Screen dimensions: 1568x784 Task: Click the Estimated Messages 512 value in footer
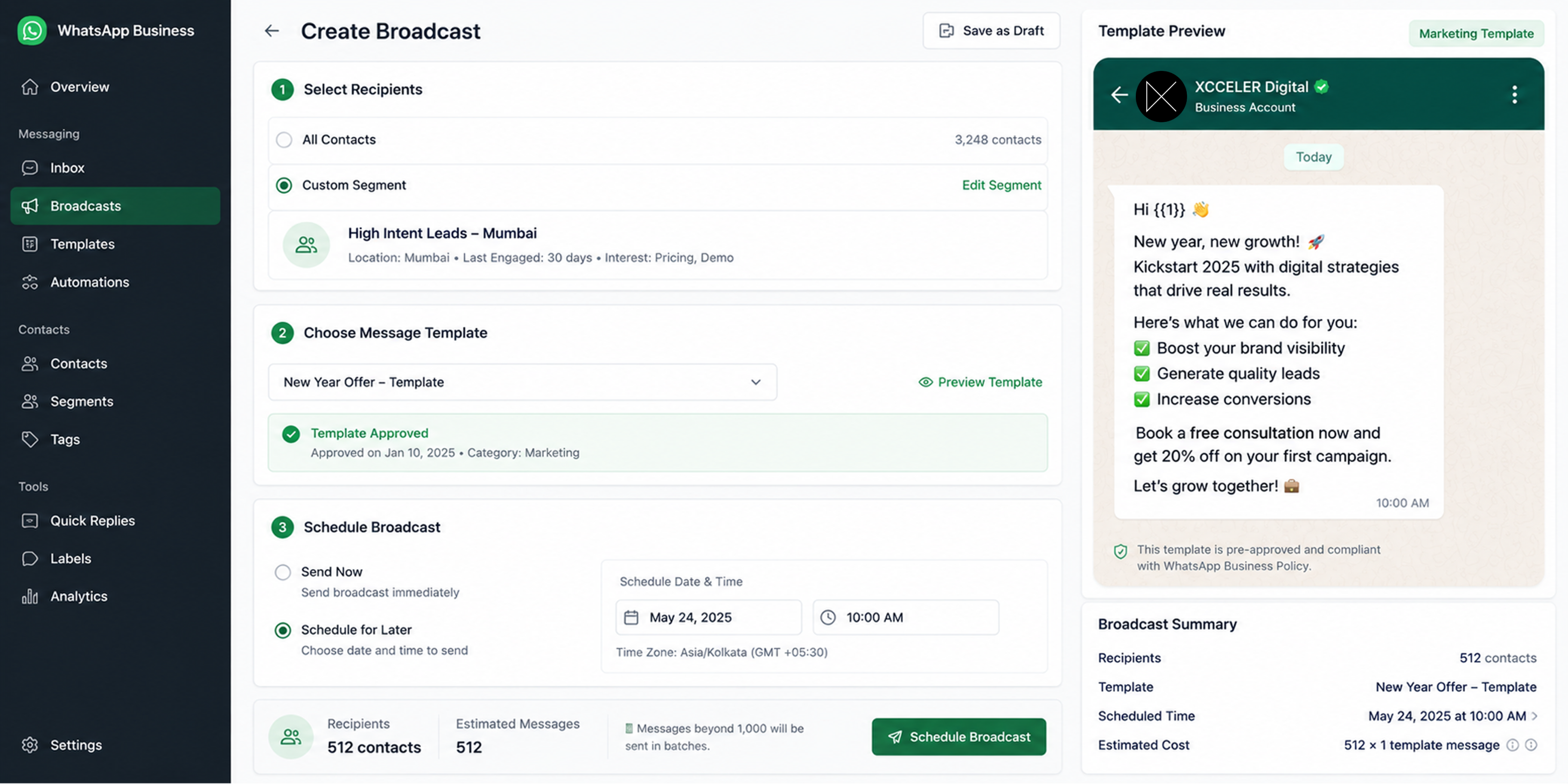(x=469, y=748)
